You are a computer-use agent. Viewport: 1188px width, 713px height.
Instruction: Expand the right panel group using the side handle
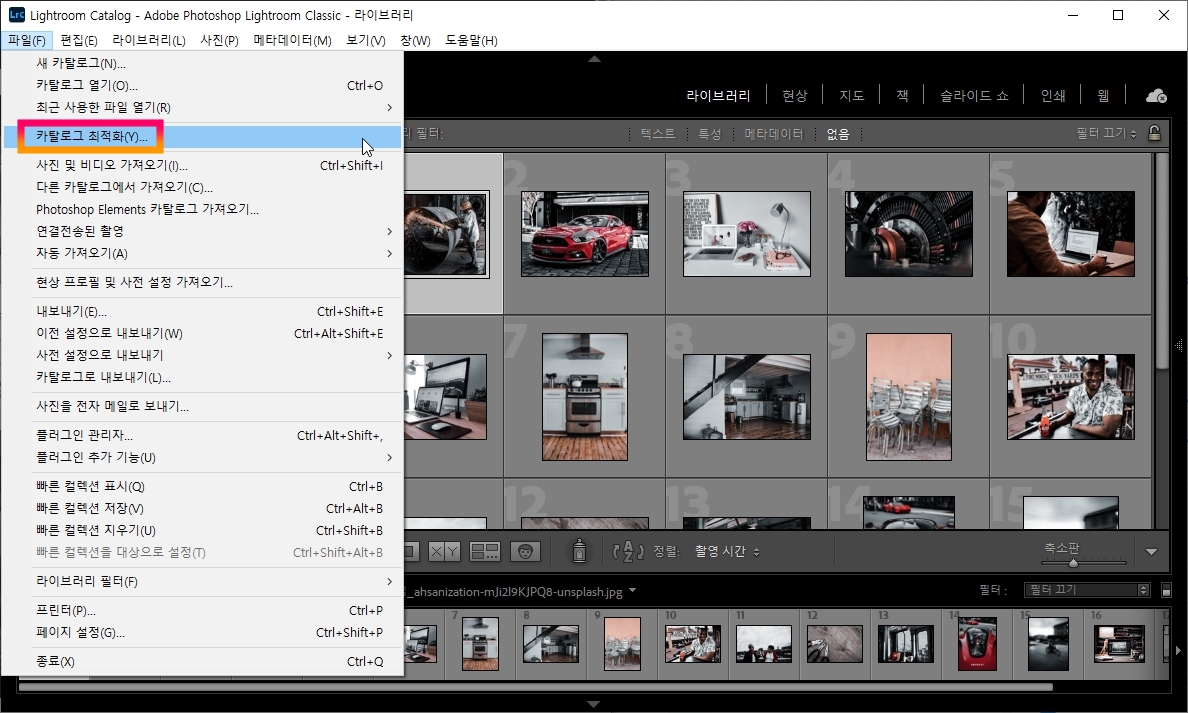point(1180,346)
